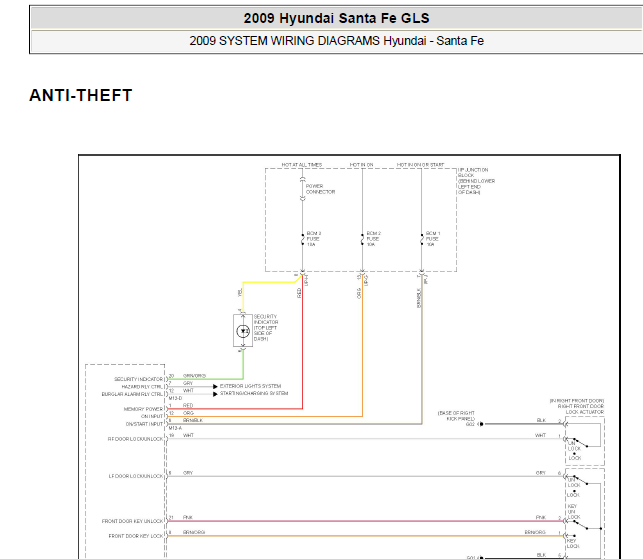This screenshot has height=559, width=643.
Task: Click the 'HAZARD RLY CTRL' pin label
Action: (x=142, y=387)
